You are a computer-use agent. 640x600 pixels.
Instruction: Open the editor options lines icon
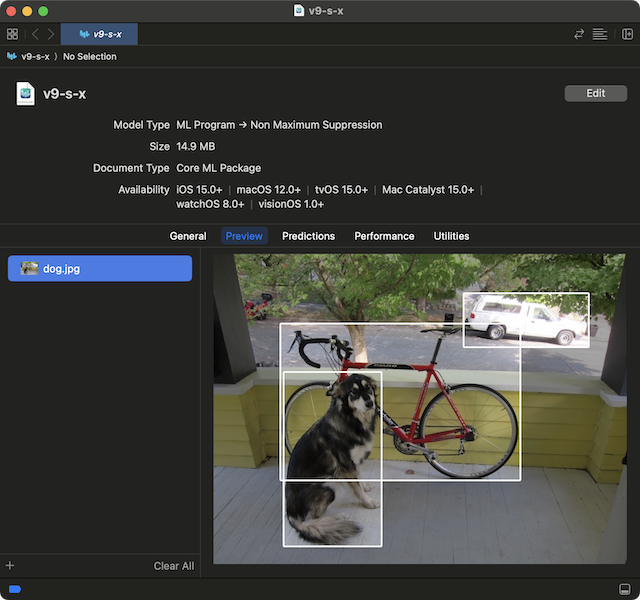(x=600, y=34)
